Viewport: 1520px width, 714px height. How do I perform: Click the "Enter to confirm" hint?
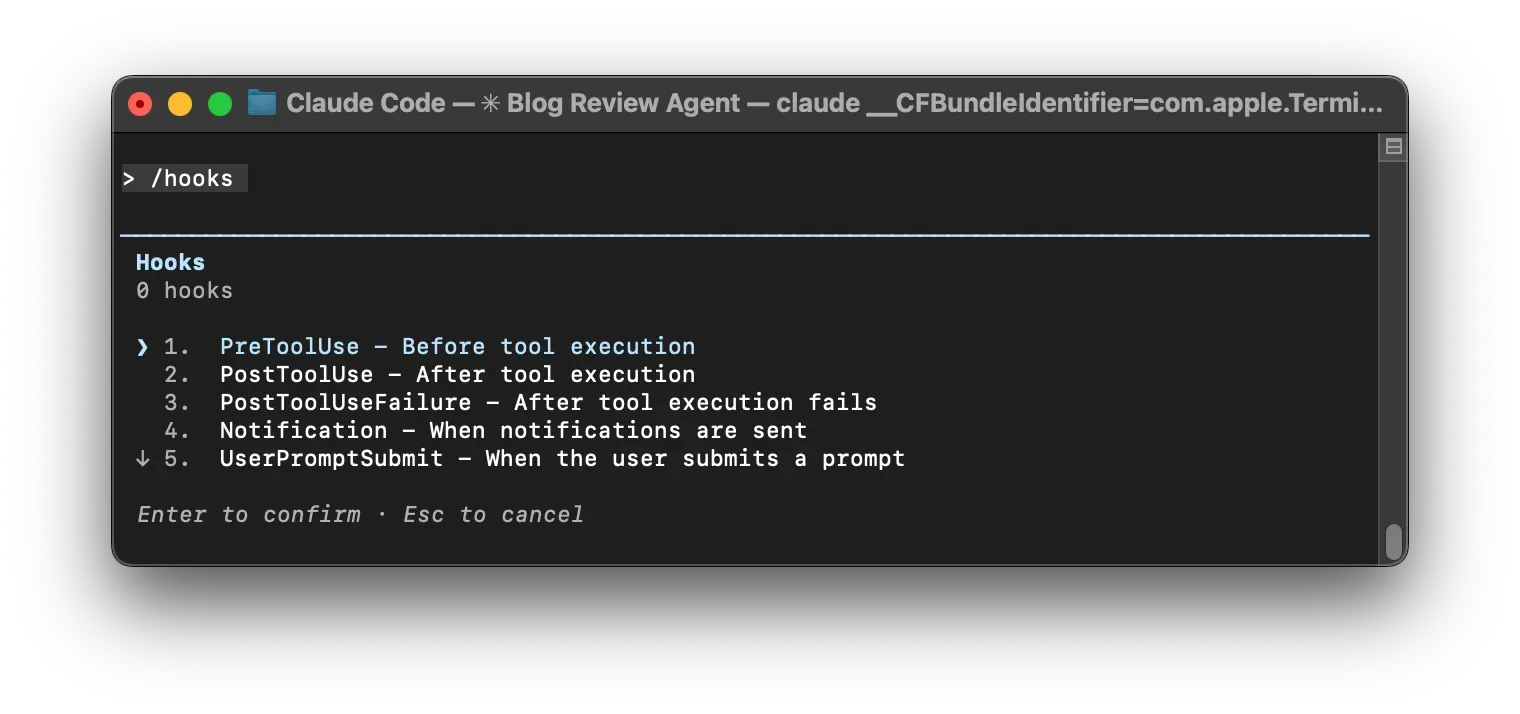(x=249, y=515)
